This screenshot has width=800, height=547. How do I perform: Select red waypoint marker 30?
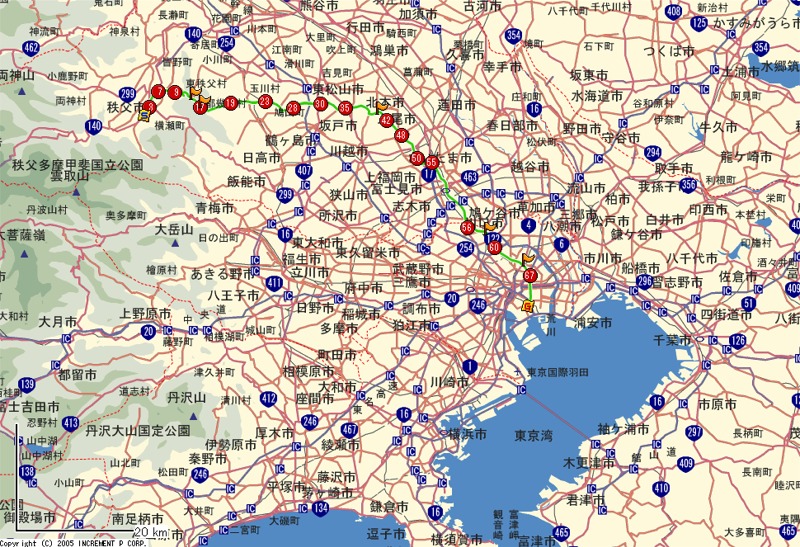(x=320, y=103)
